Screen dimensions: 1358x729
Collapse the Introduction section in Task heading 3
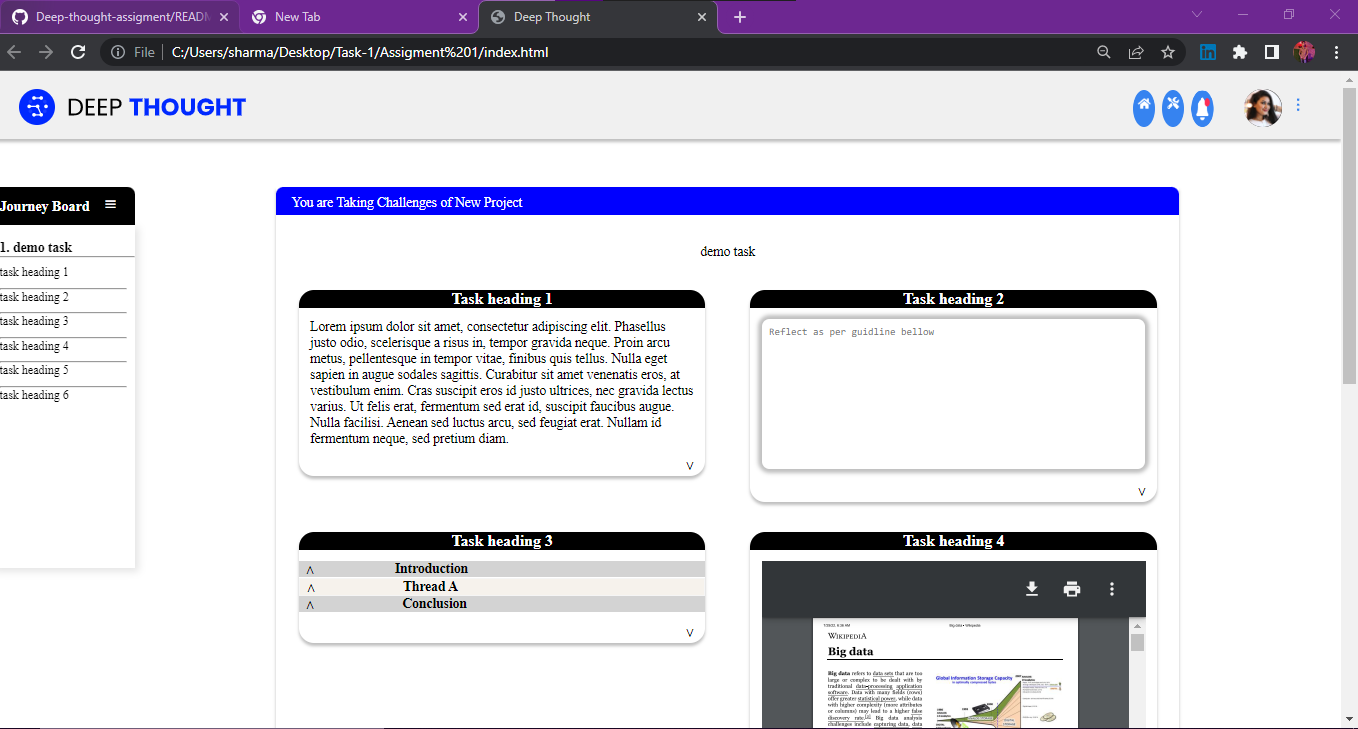click(310, 568)
